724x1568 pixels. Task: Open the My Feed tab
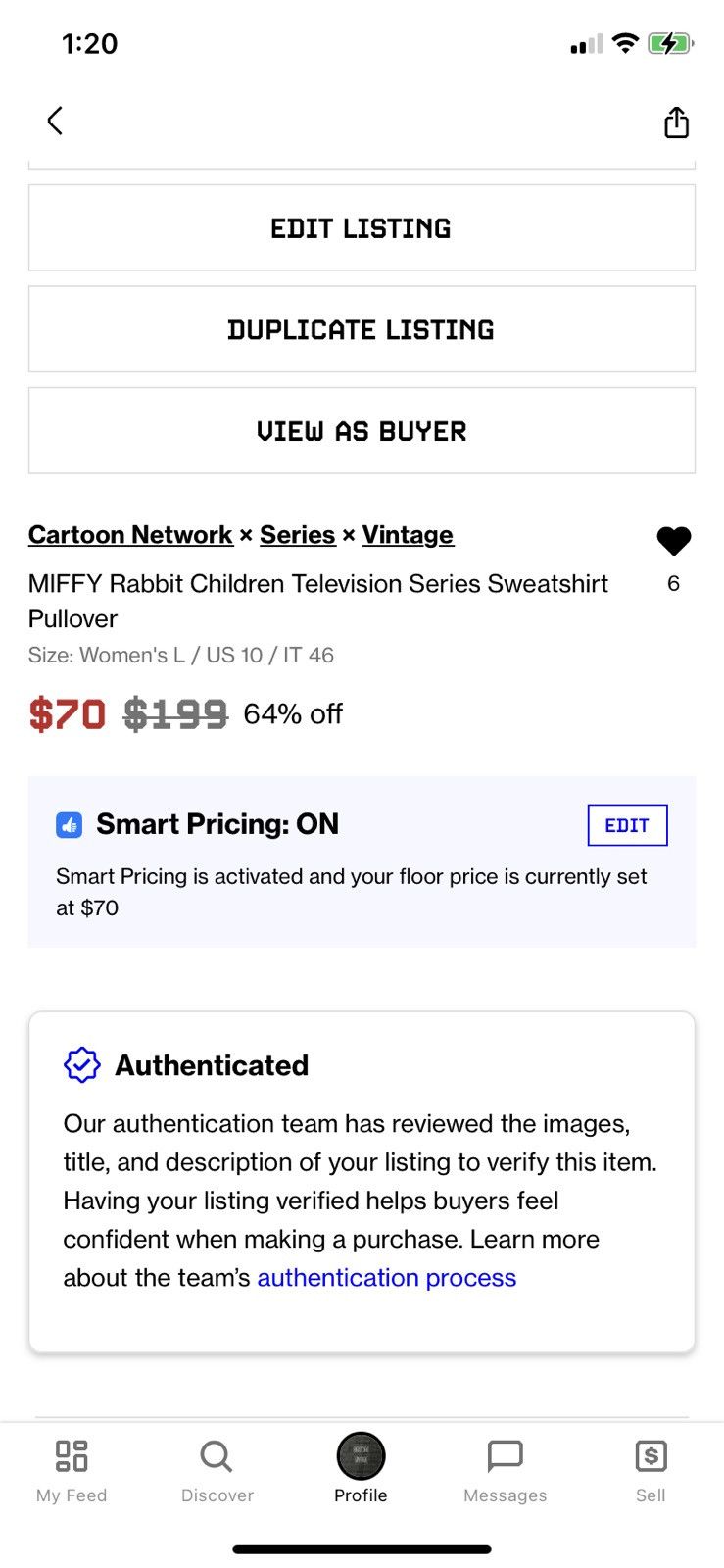[x=72, y=1470]
